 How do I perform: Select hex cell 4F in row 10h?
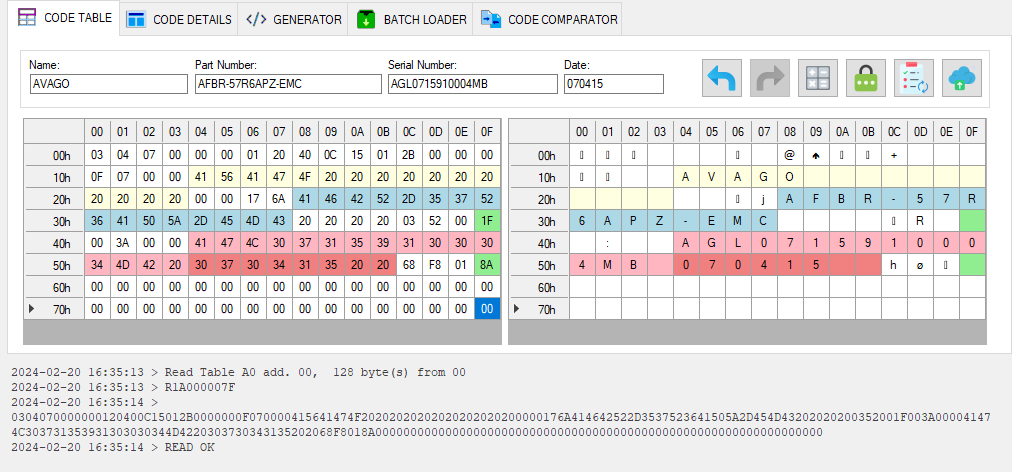(x=305, y=177)
